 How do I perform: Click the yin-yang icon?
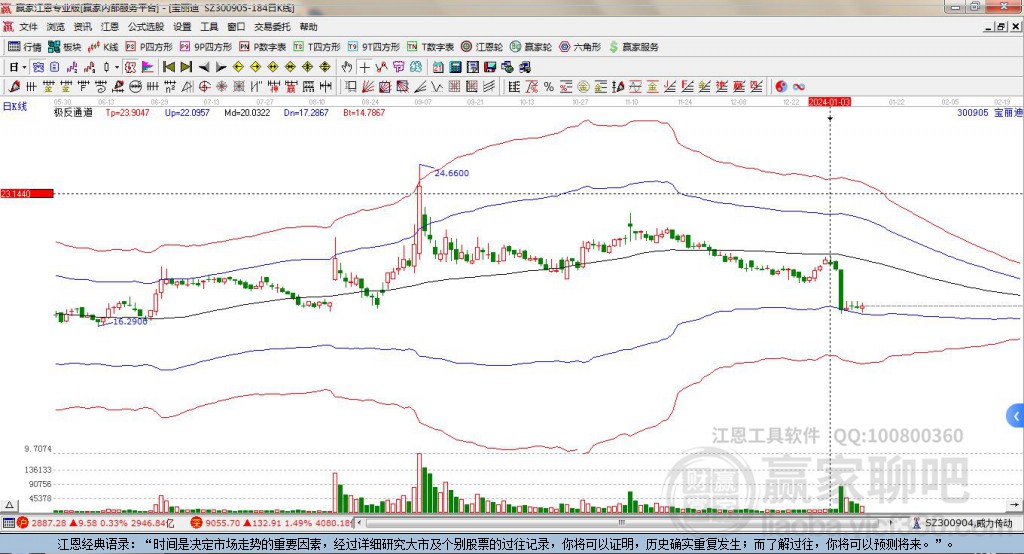781,87
